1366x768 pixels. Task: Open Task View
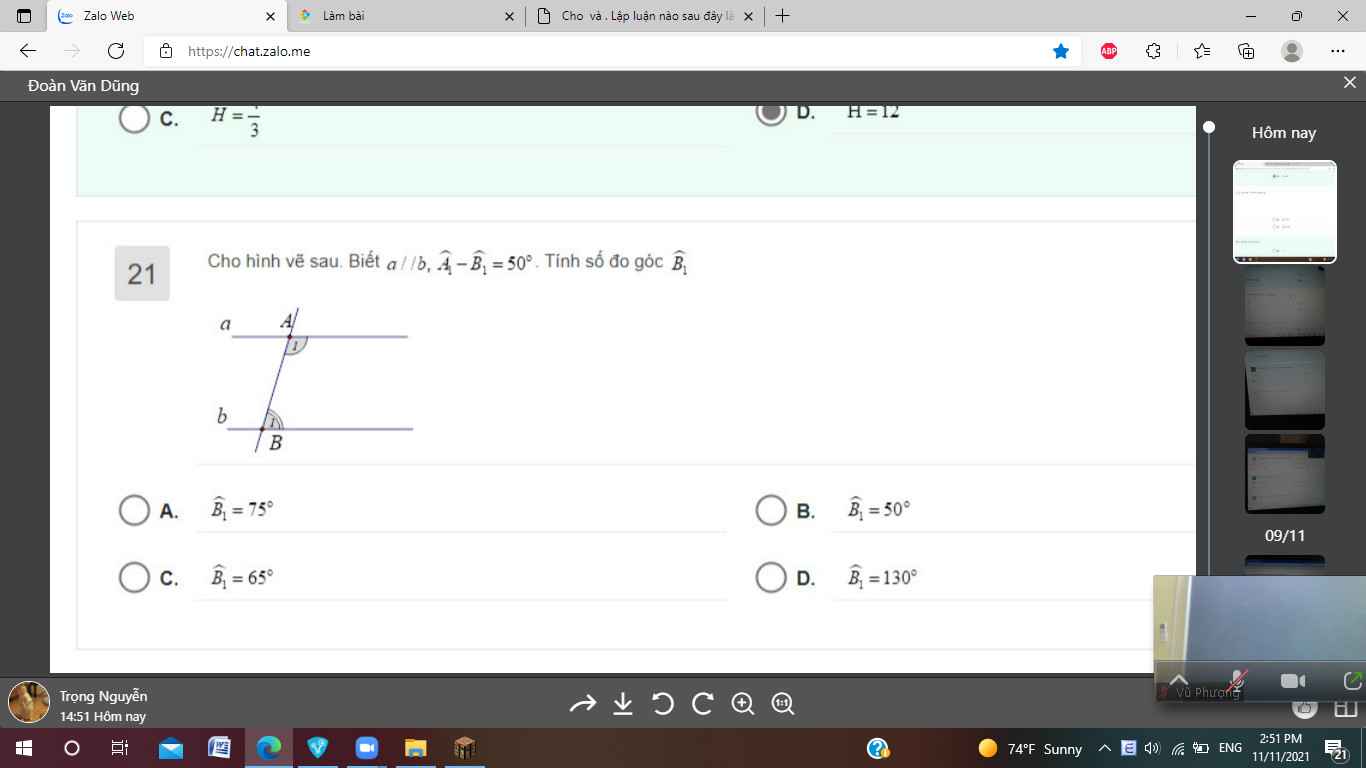119,748
